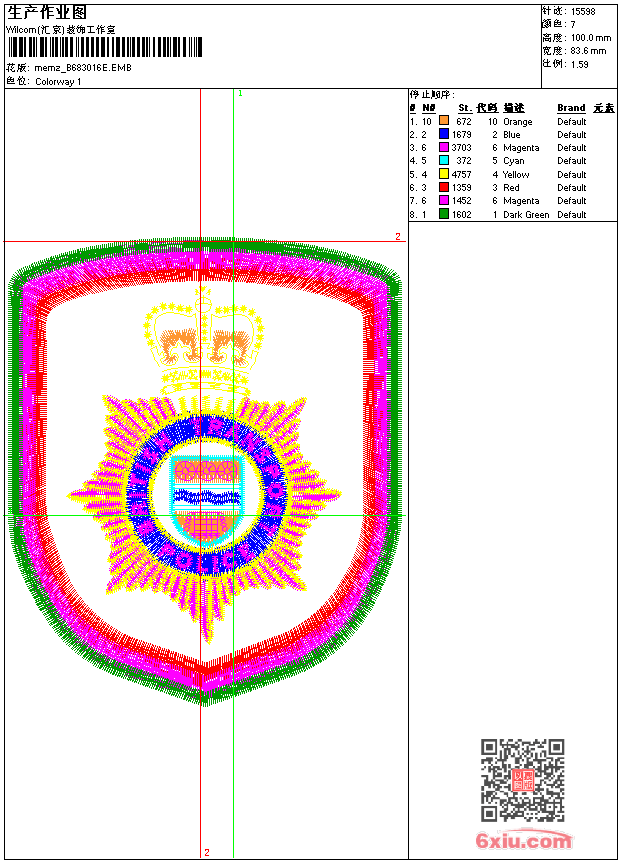This screenshot has width=620, height=860.
Task: Click the file name 'memz_B683016E.EMB'
Action: pos(83,68)
